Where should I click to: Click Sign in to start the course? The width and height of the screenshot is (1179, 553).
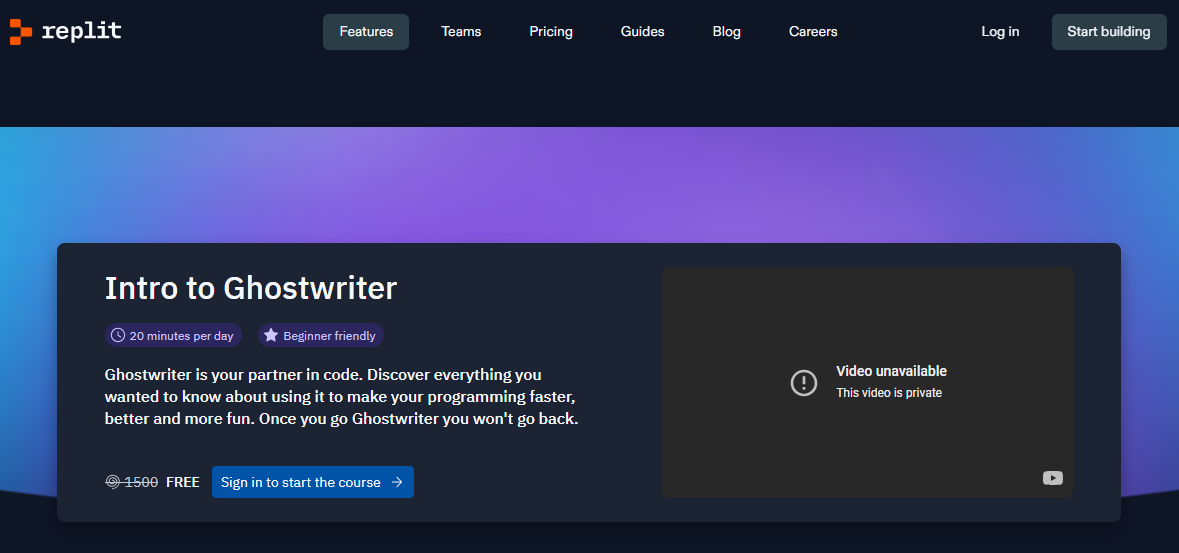(x=313, y=482)
